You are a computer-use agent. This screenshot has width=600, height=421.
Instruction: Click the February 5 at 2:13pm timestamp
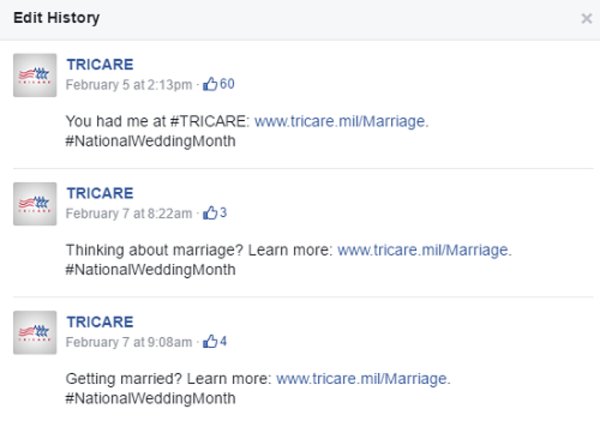click(129, 85)
